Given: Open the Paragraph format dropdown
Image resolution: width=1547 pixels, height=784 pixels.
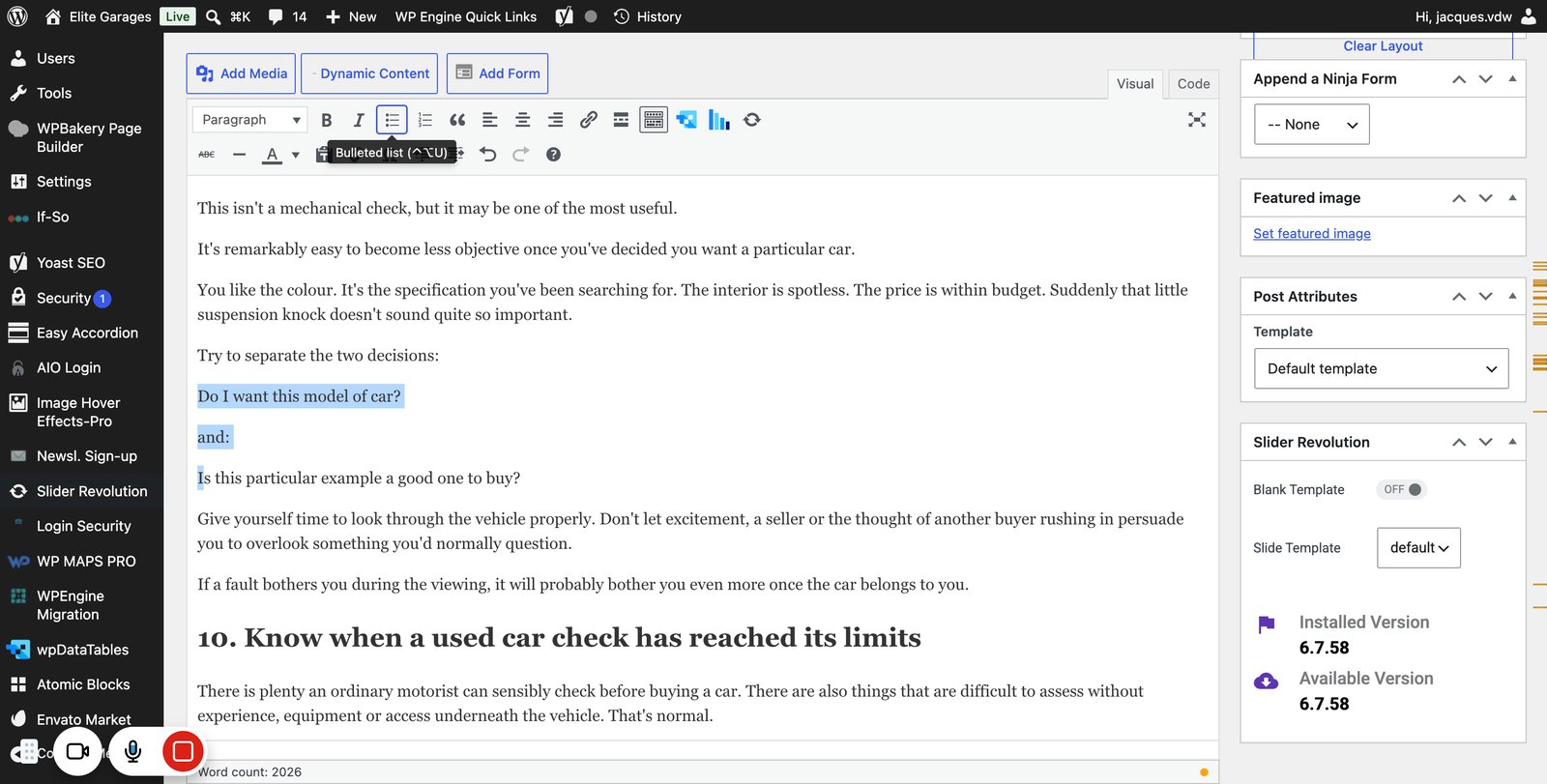Looking at the screenshot, I should point(250,120).
